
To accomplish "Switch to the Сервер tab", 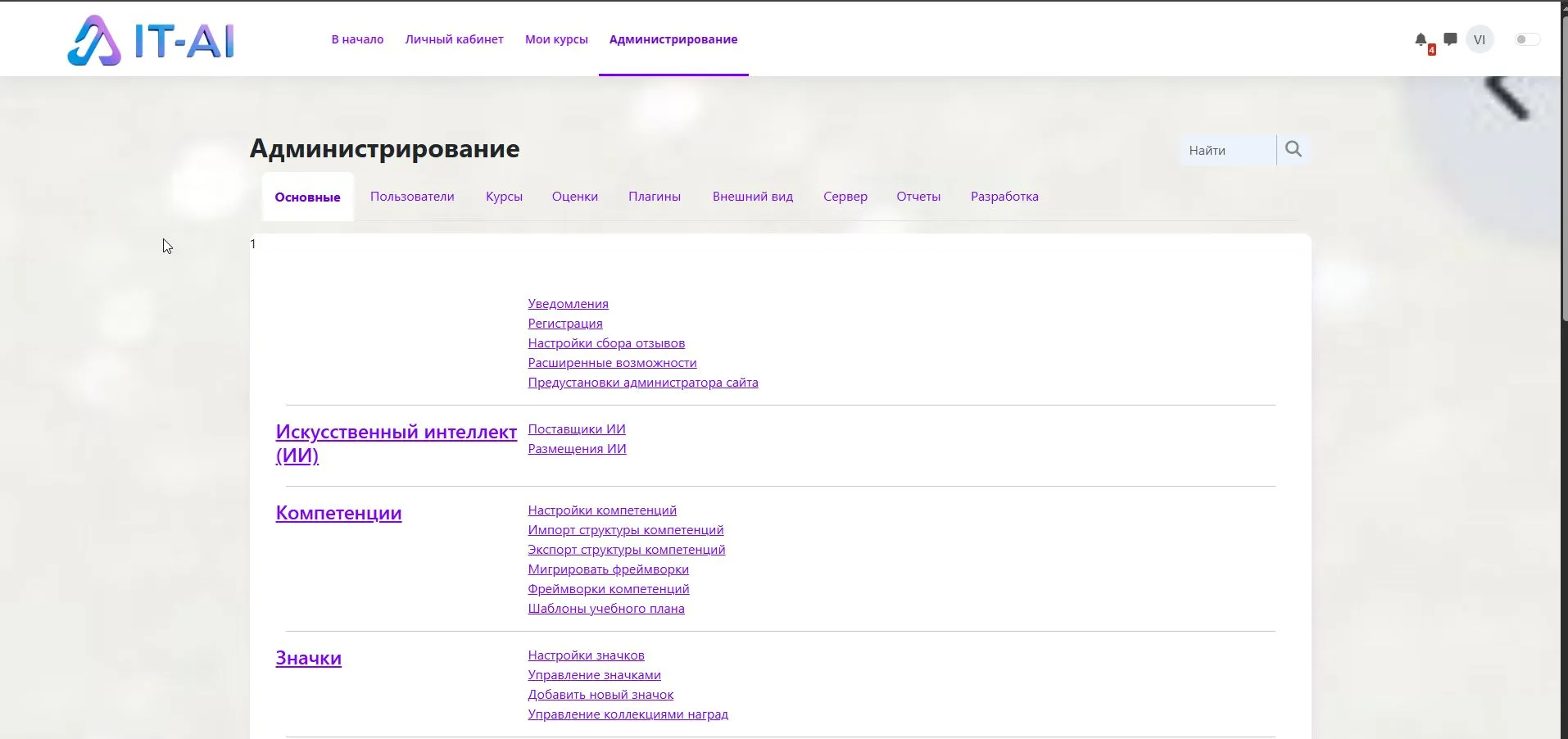I will point(845,197).
